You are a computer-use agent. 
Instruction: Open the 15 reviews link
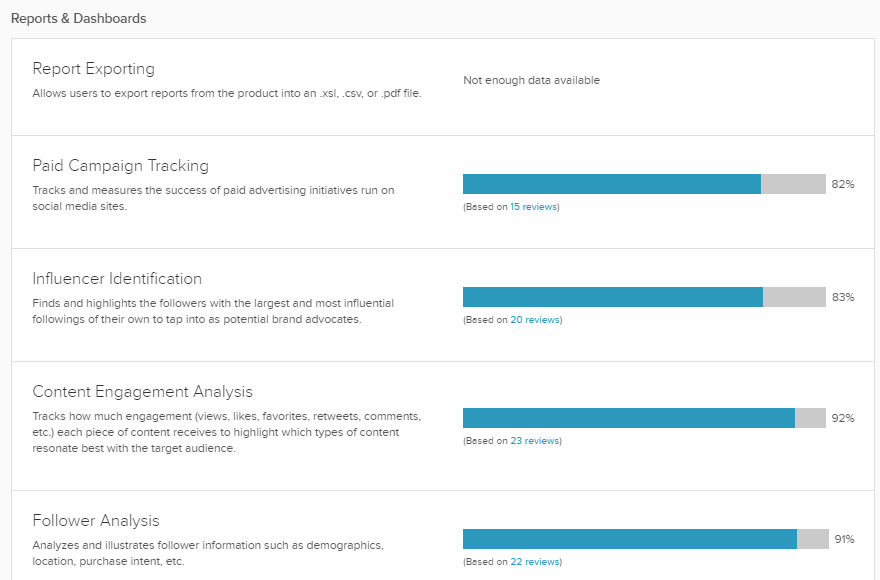533,207
